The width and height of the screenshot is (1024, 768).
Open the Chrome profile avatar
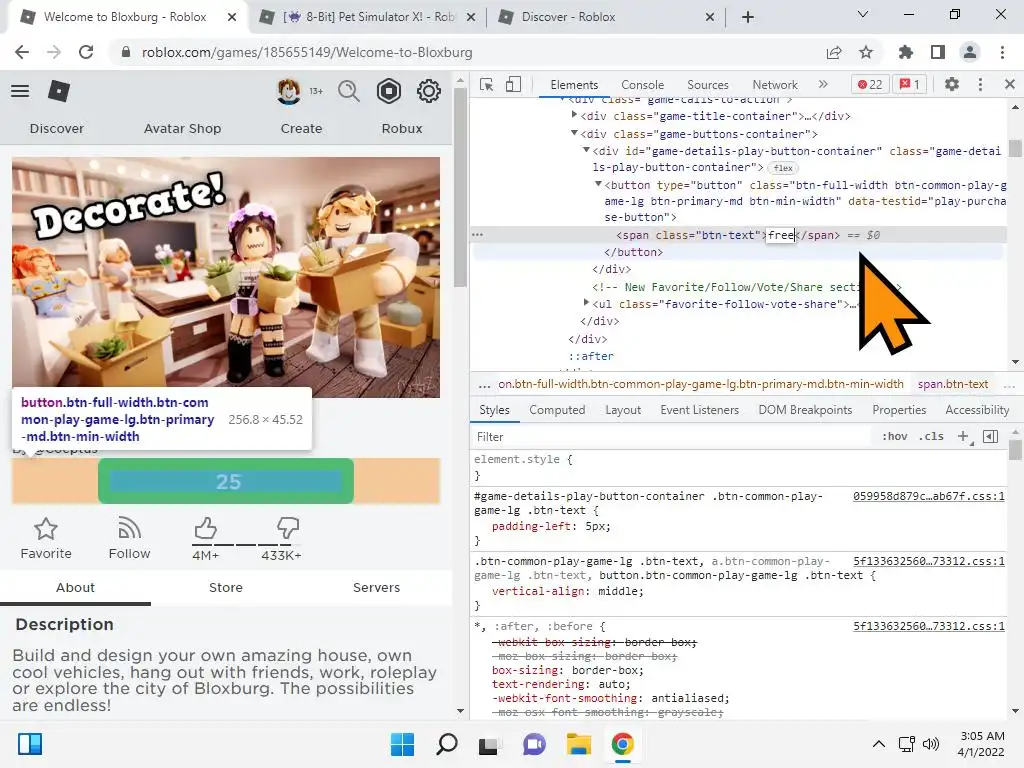click(970, 52)
